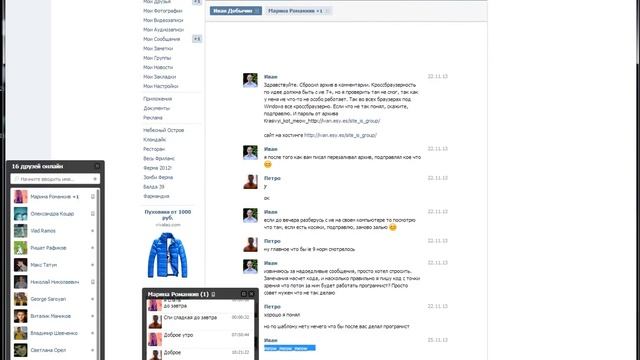Open the Весь Фриланс app link
Viewport: 640px width, 360px height.
click(159, 158)
